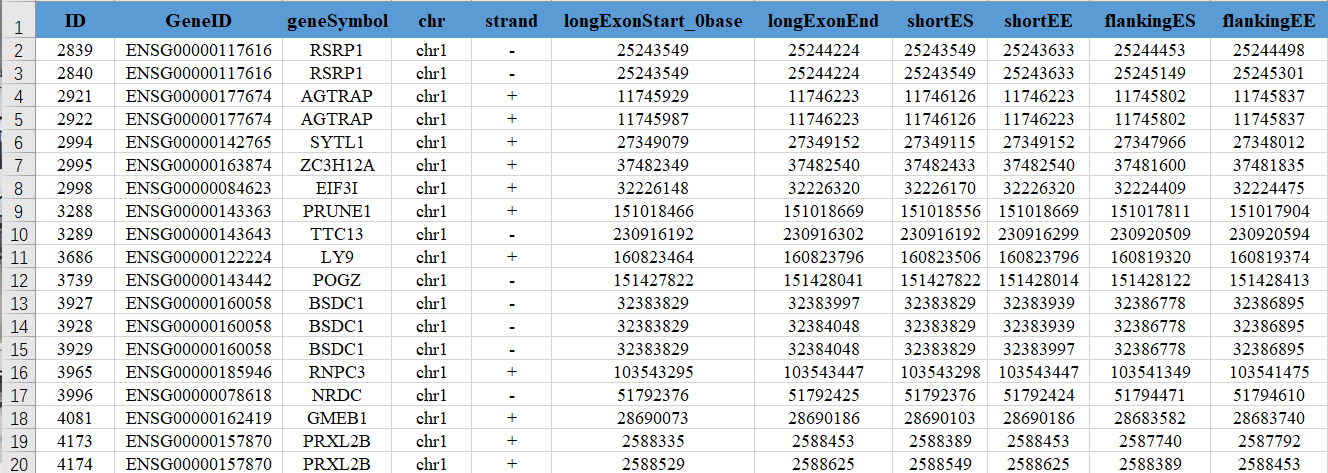
Task: Click ID cell containing 2839
Action: [74, 50]
